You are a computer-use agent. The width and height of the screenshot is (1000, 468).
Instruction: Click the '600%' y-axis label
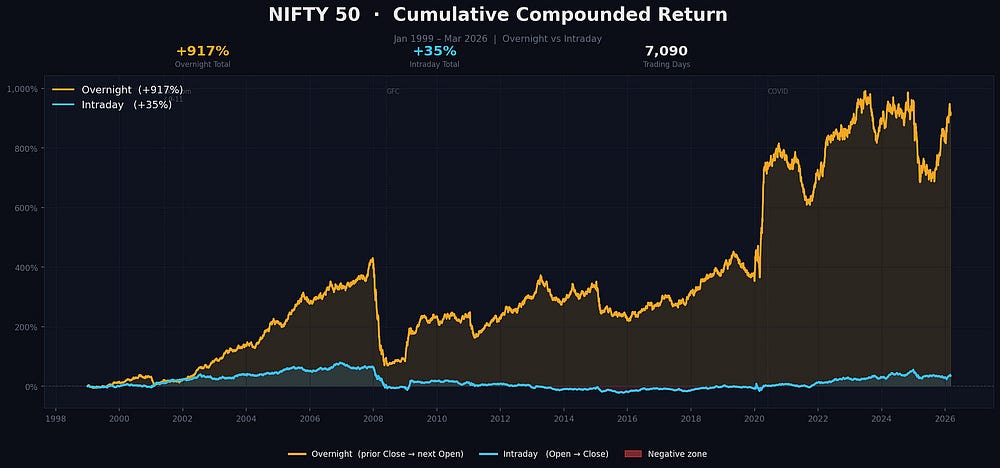(x=26, y=208)
